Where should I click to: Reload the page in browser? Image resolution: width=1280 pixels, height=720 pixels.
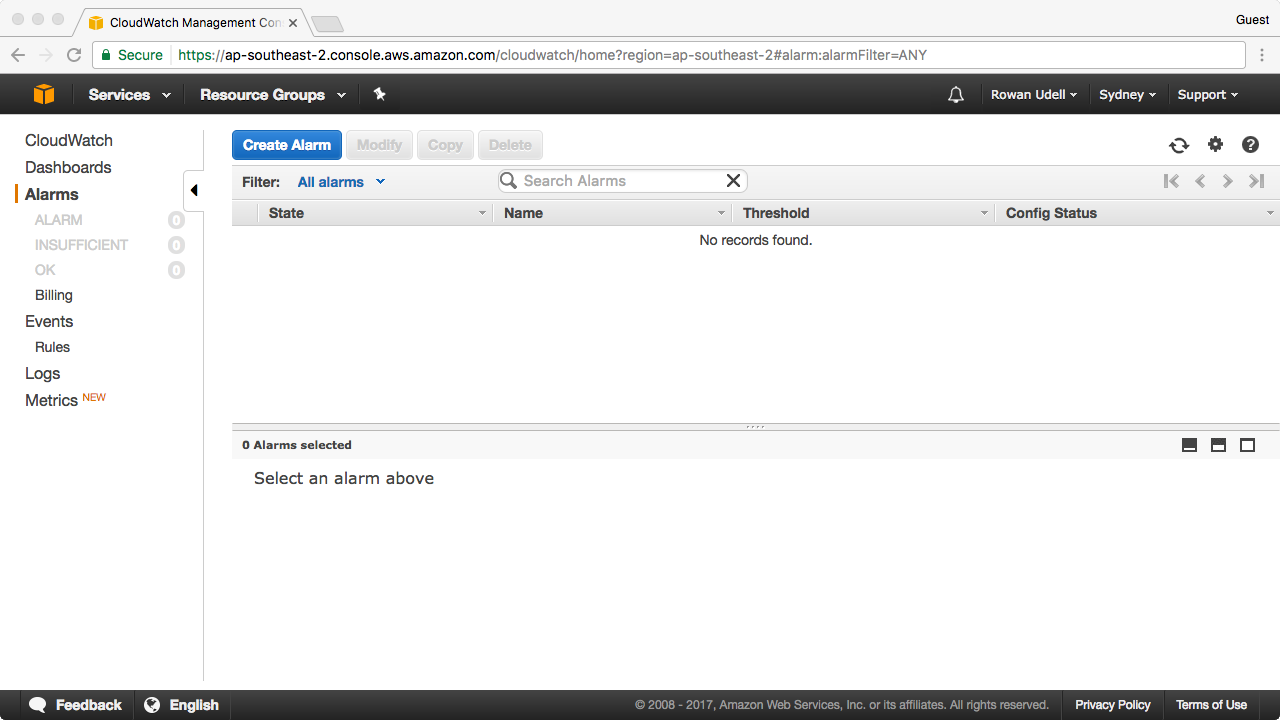pyautogui.click(x=74, y=55)
